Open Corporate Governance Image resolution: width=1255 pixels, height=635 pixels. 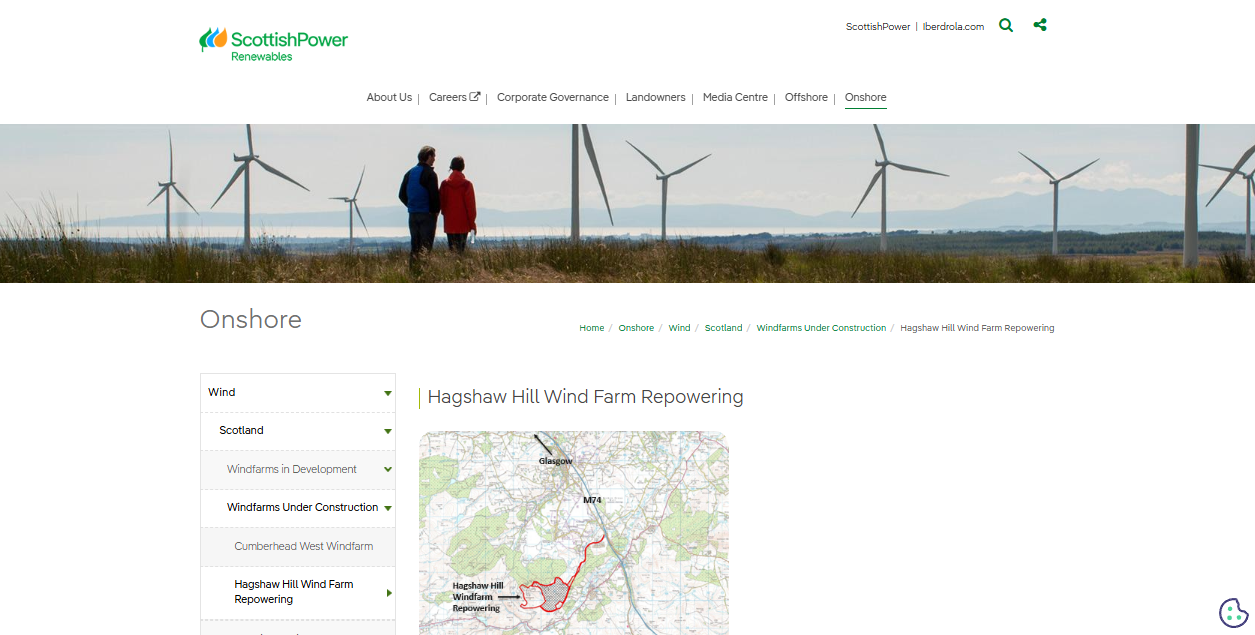coord(553,97)
